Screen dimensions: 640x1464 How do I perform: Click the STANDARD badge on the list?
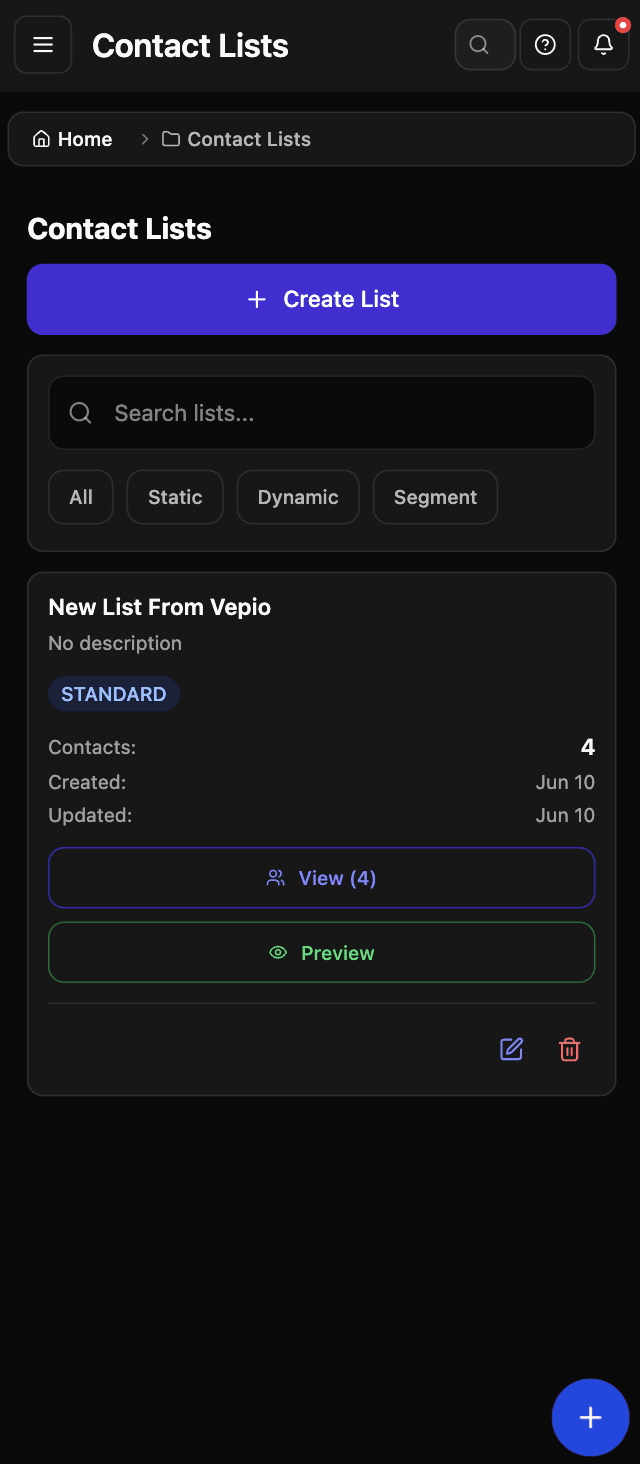pos(114,694)
